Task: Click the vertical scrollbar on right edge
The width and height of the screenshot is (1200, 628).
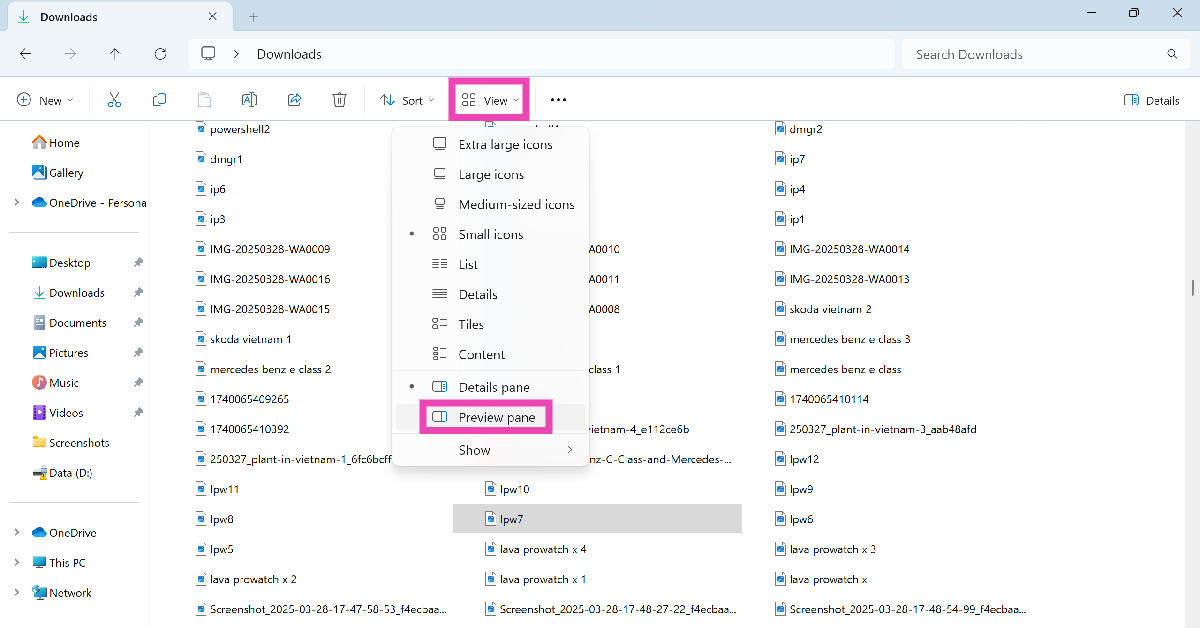Action: [1192, 288]
